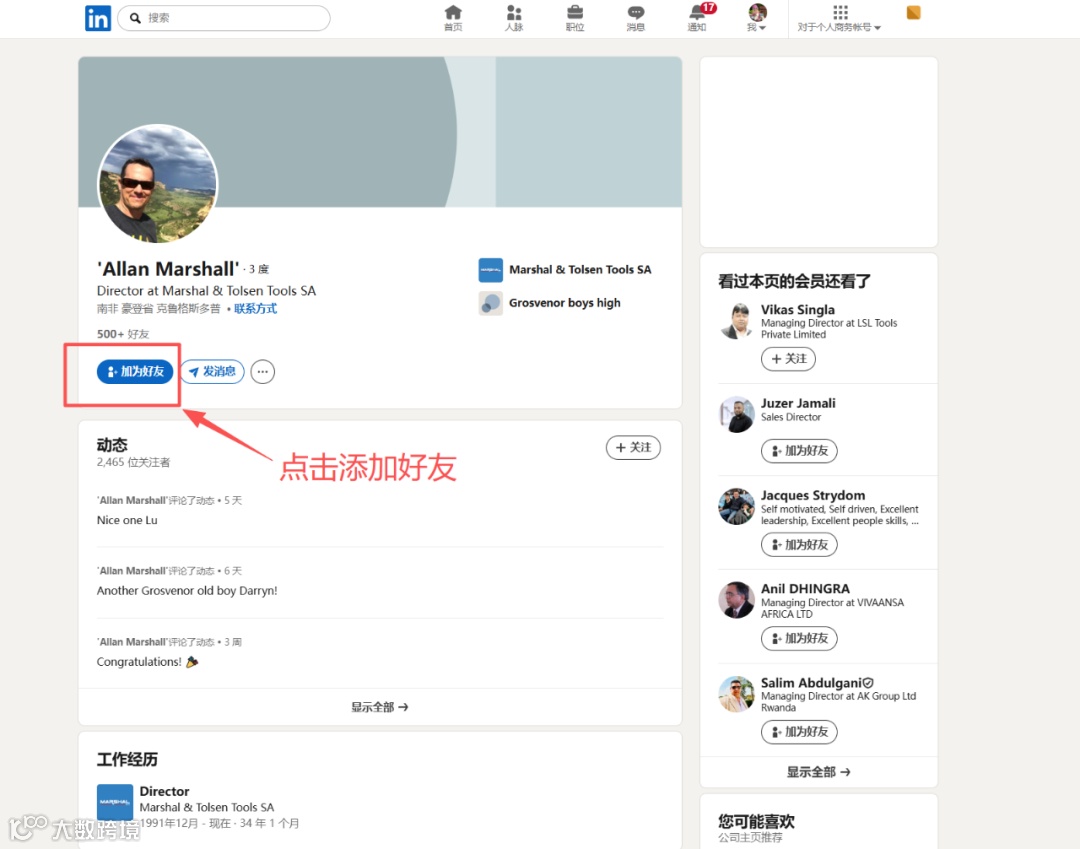This screenshot has height=849, width=1080.
Task: Click the 关注 follow button in activity section
Action: 633,448
